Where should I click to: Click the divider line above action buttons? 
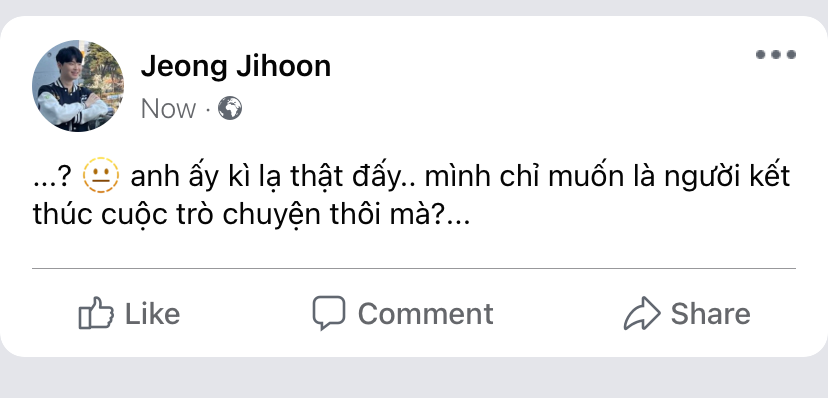coord(414,269)
